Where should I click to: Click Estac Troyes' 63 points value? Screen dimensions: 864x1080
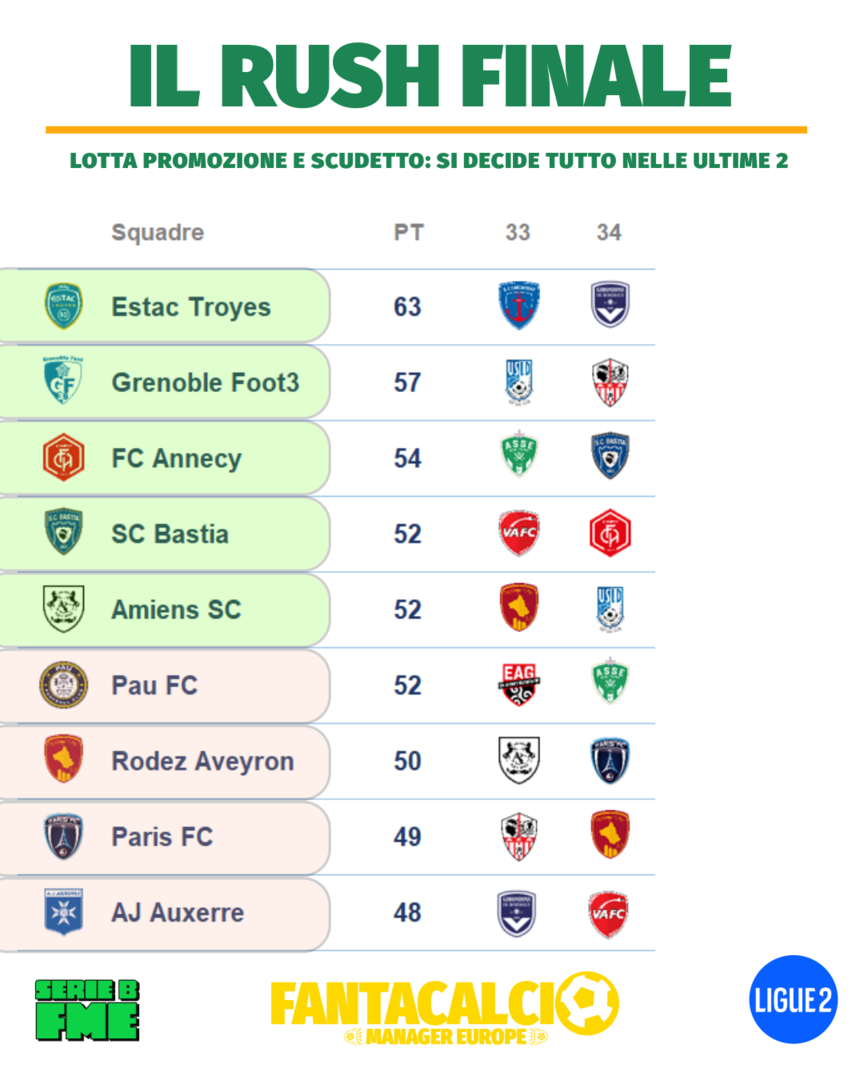click(x=408, y=307)
